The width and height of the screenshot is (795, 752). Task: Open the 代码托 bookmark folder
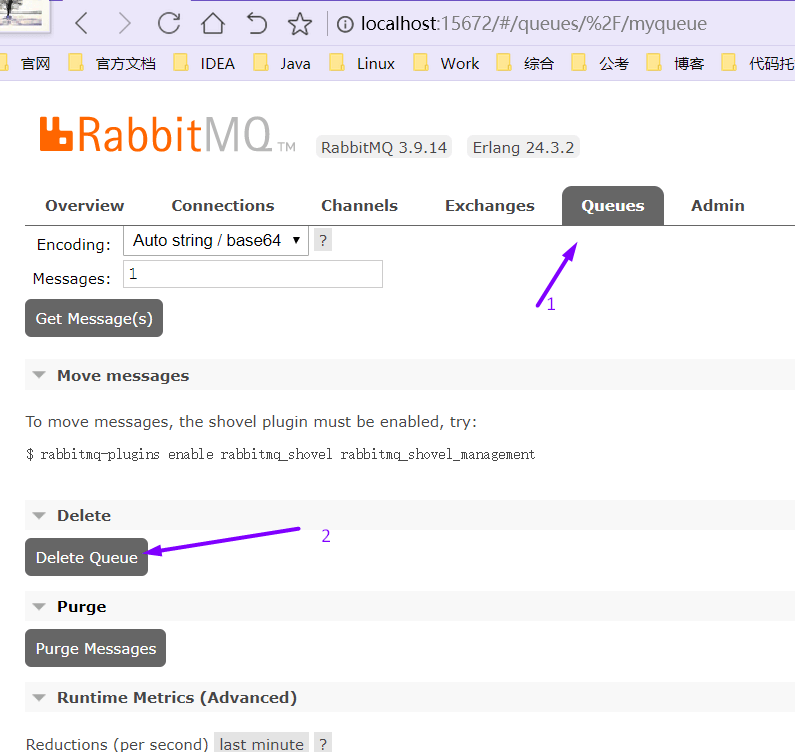(757, 63)
